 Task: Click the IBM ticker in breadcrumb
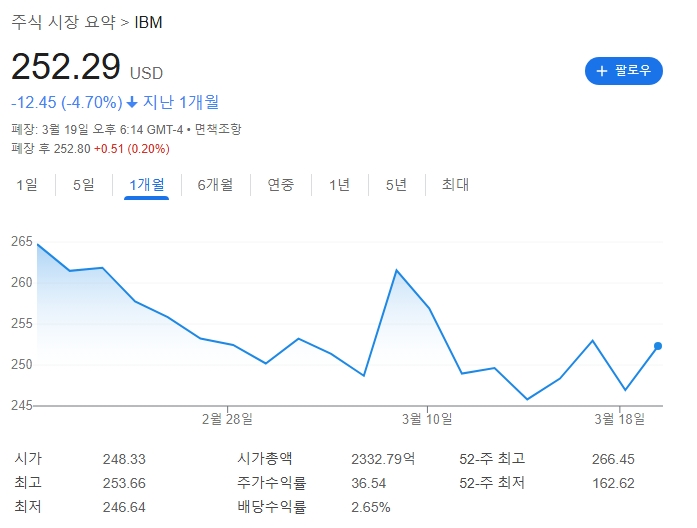tap(148, 22)
